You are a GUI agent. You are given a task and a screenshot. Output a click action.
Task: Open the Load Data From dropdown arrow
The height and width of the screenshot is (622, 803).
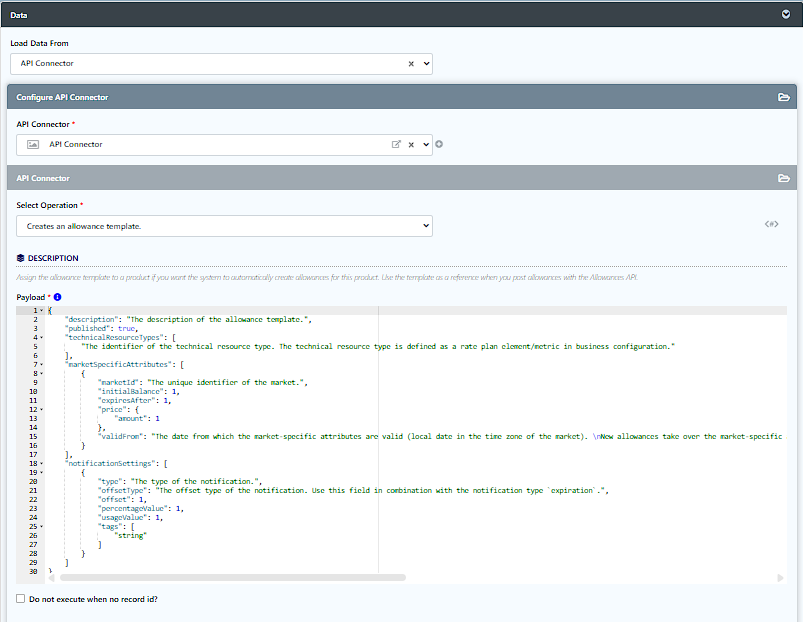click(x=426, y=63)
